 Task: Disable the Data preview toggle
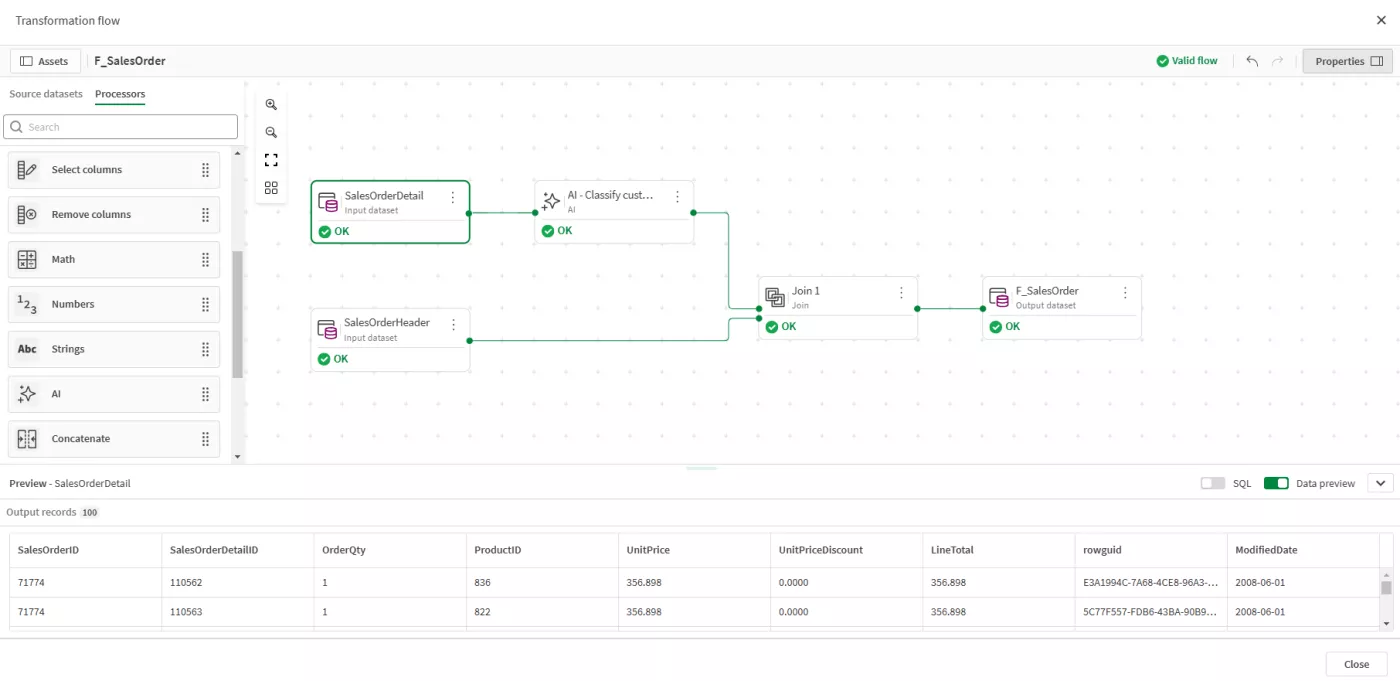click(x=1276, y=482)
